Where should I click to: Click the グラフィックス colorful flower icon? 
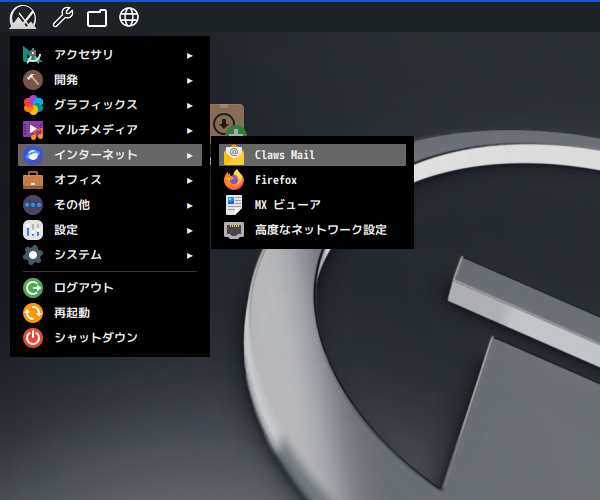[33, 105]
